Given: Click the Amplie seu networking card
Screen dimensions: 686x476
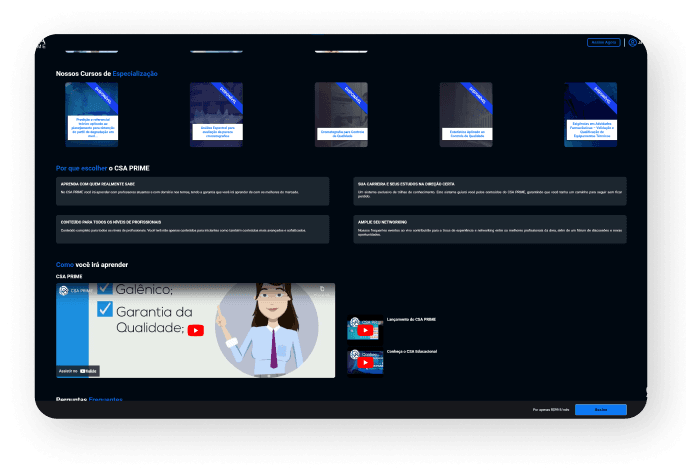Looking at the screenshot, I should 491,228.
